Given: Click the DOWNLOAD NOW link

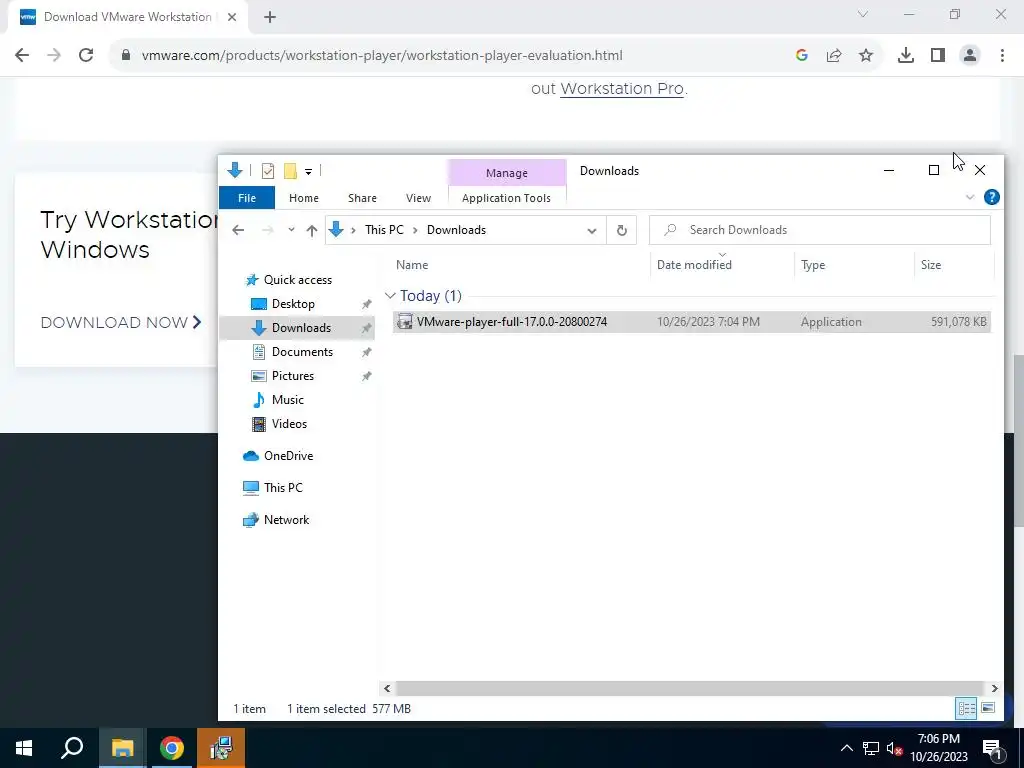Looking at the screenshot, I should click(121, 323).
